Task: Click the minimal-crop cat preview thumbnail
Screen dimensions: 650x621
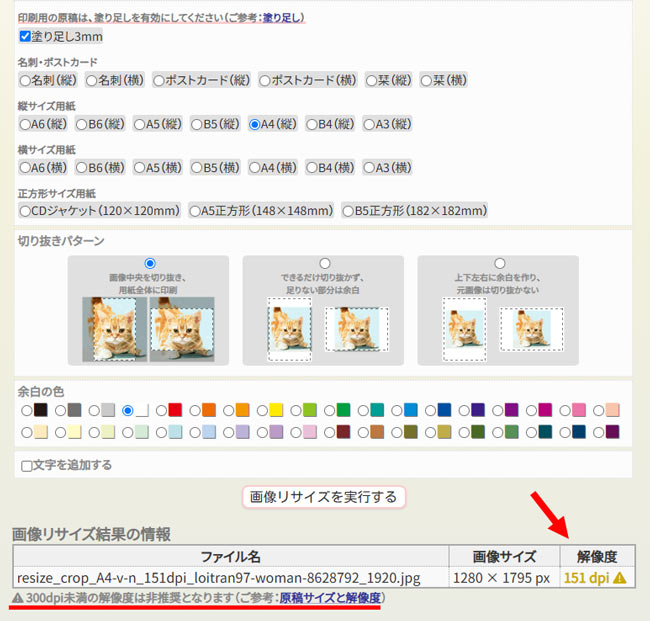Action: 328,329
